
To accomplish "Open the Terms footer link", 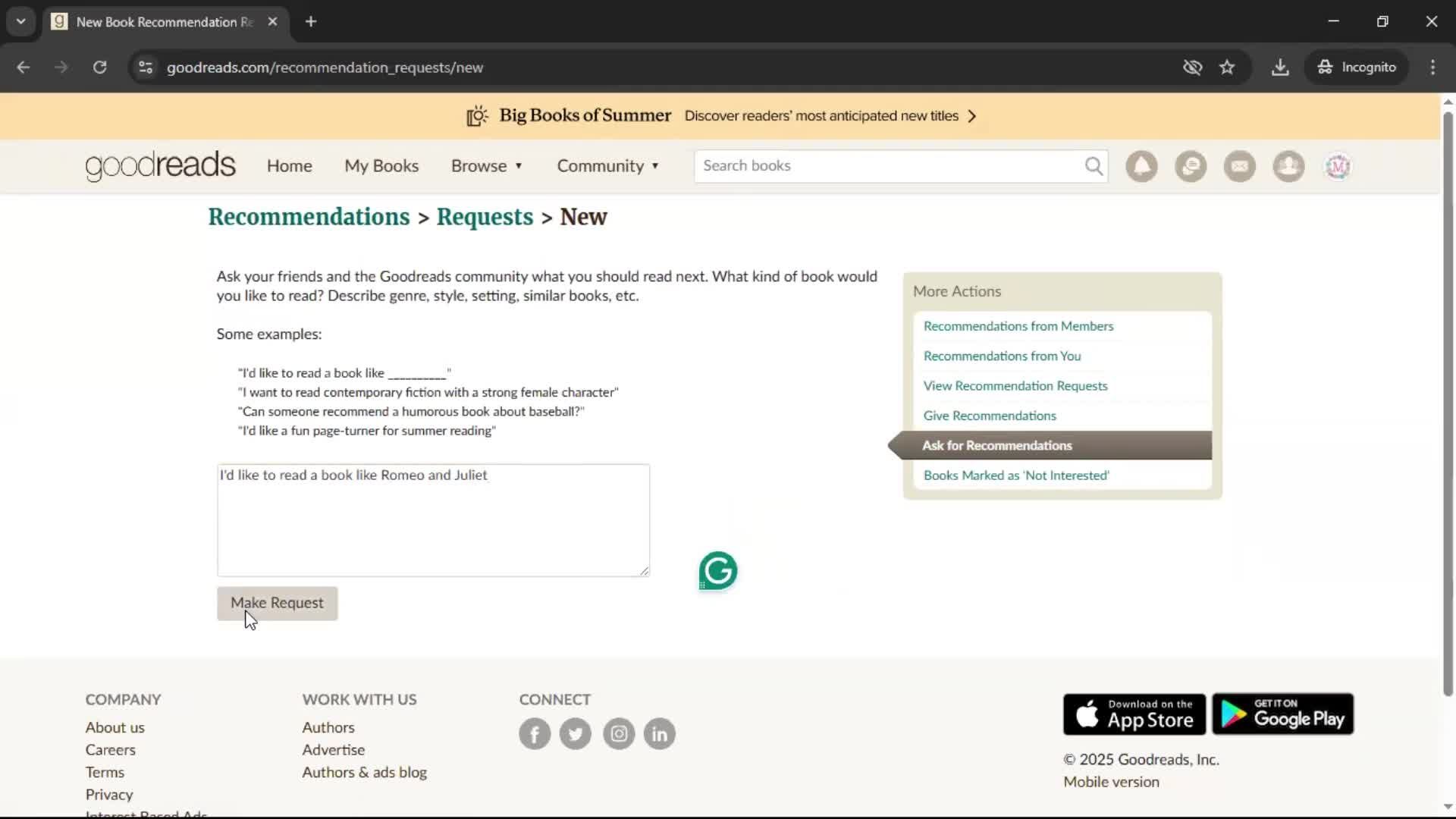I will pos(105,772).
